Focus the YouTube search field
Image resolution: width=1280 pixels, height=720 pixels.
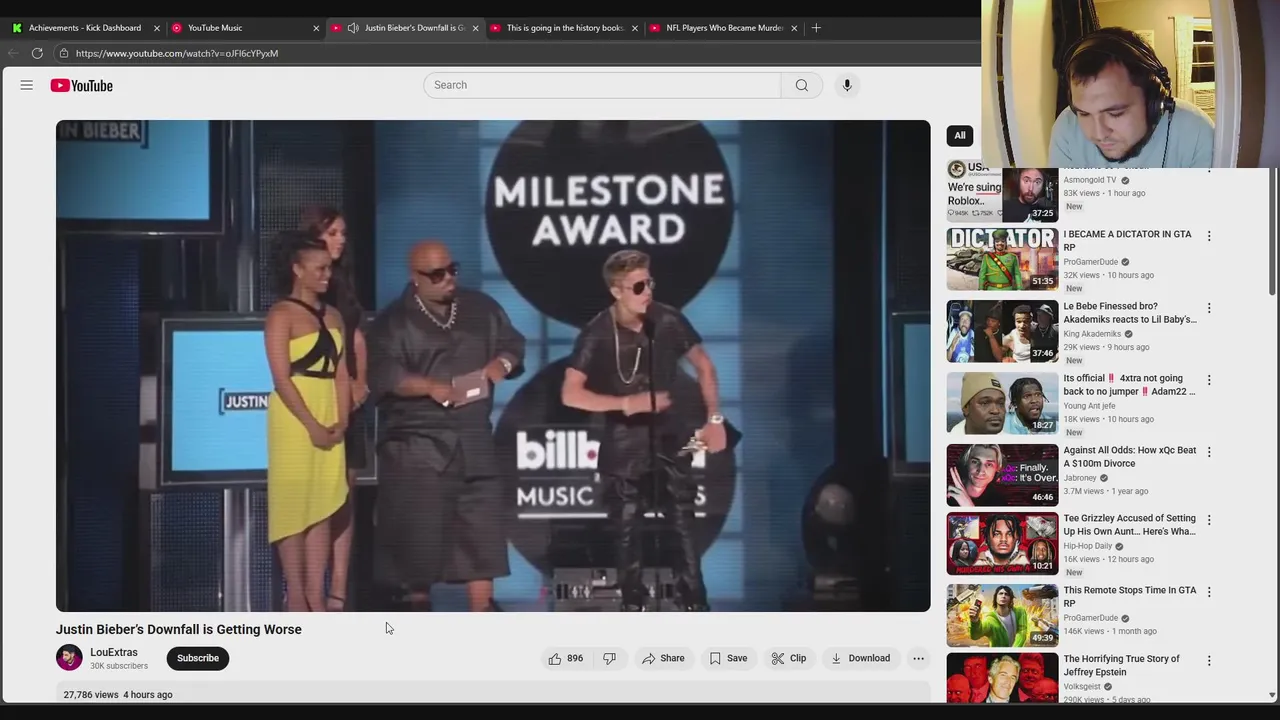pos(602,85)
